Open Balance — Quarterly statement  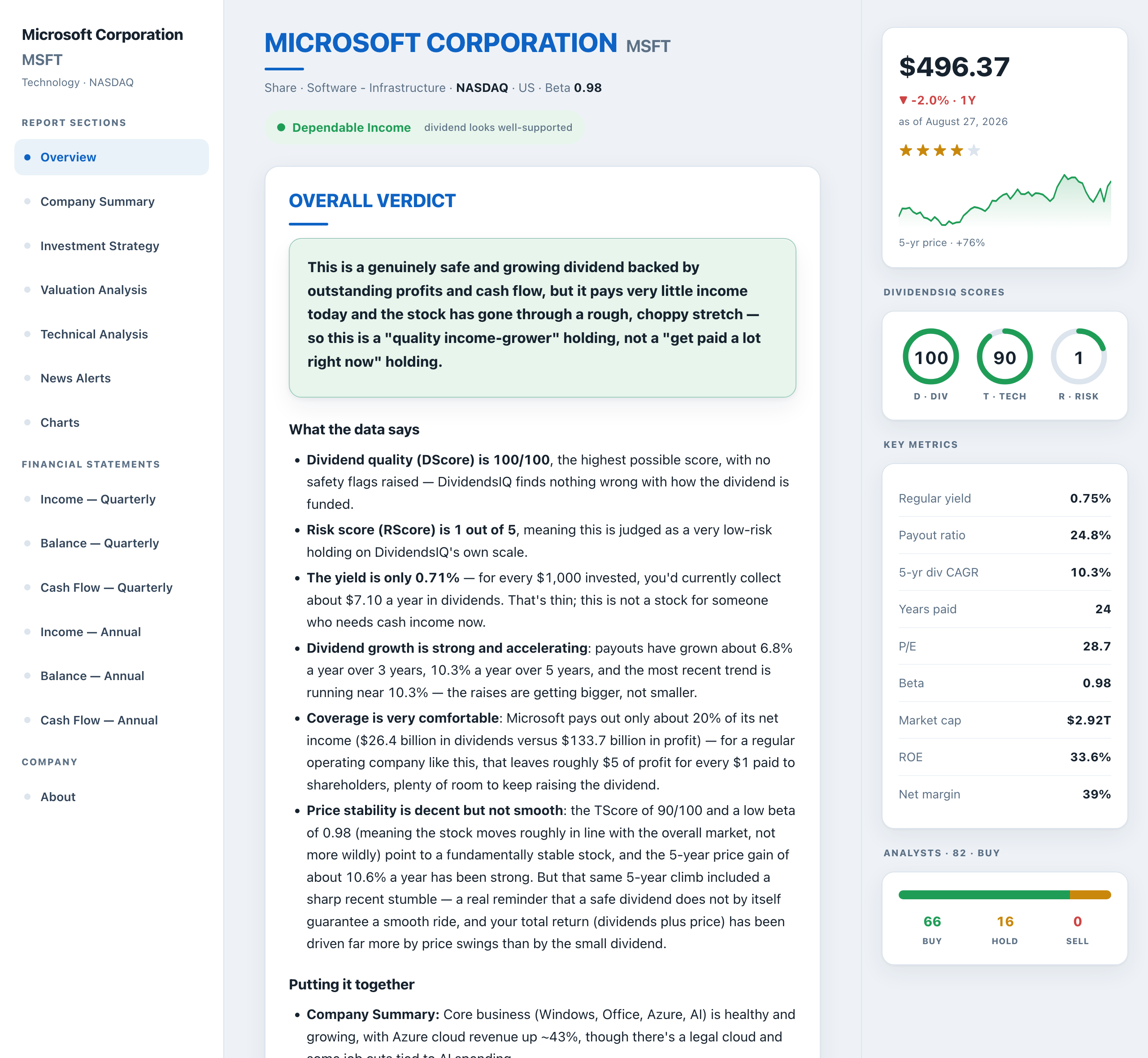coord(112,543)
